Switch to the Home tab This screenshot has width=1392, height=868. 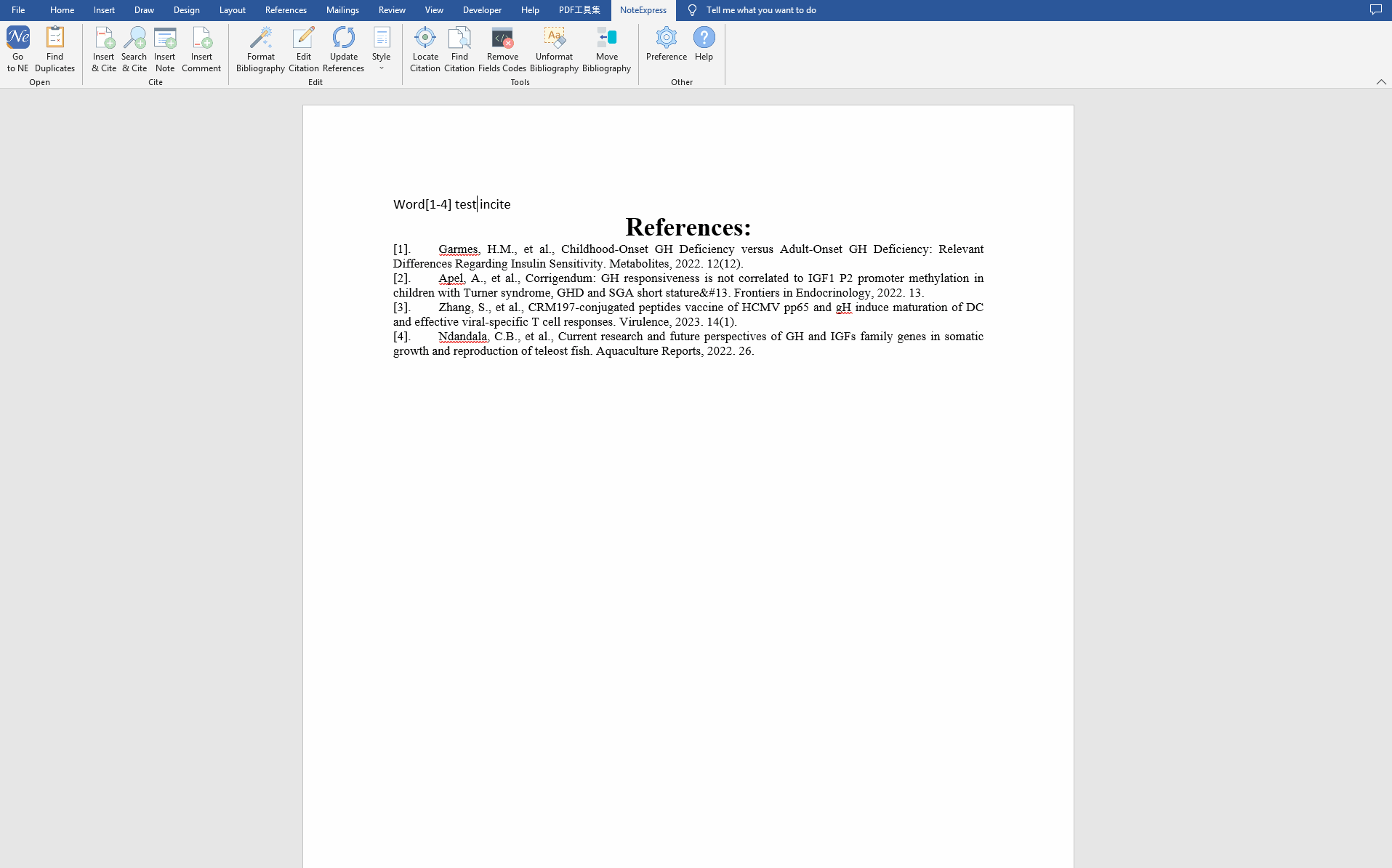62,10
